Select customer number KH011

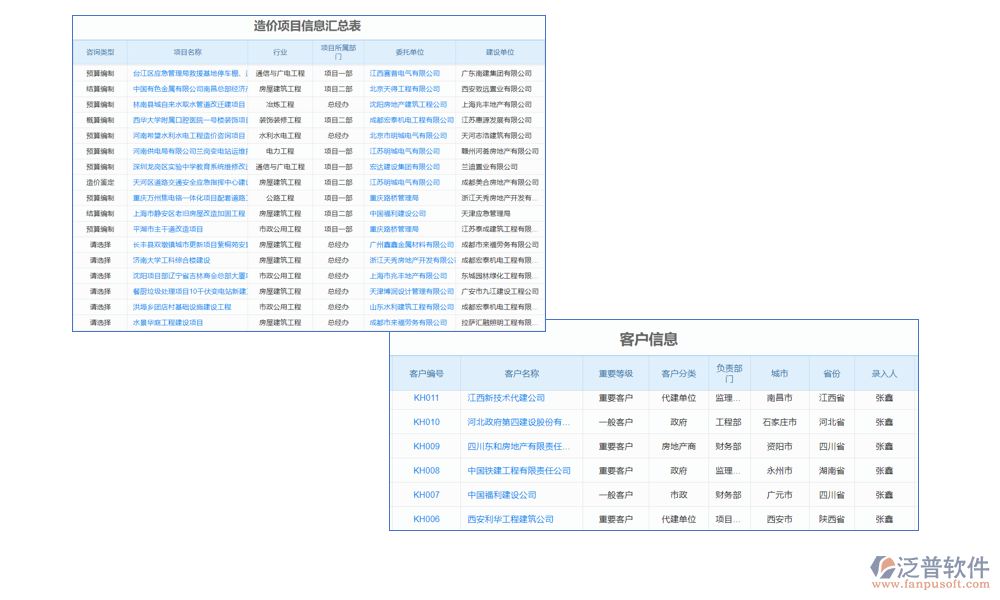424,398
